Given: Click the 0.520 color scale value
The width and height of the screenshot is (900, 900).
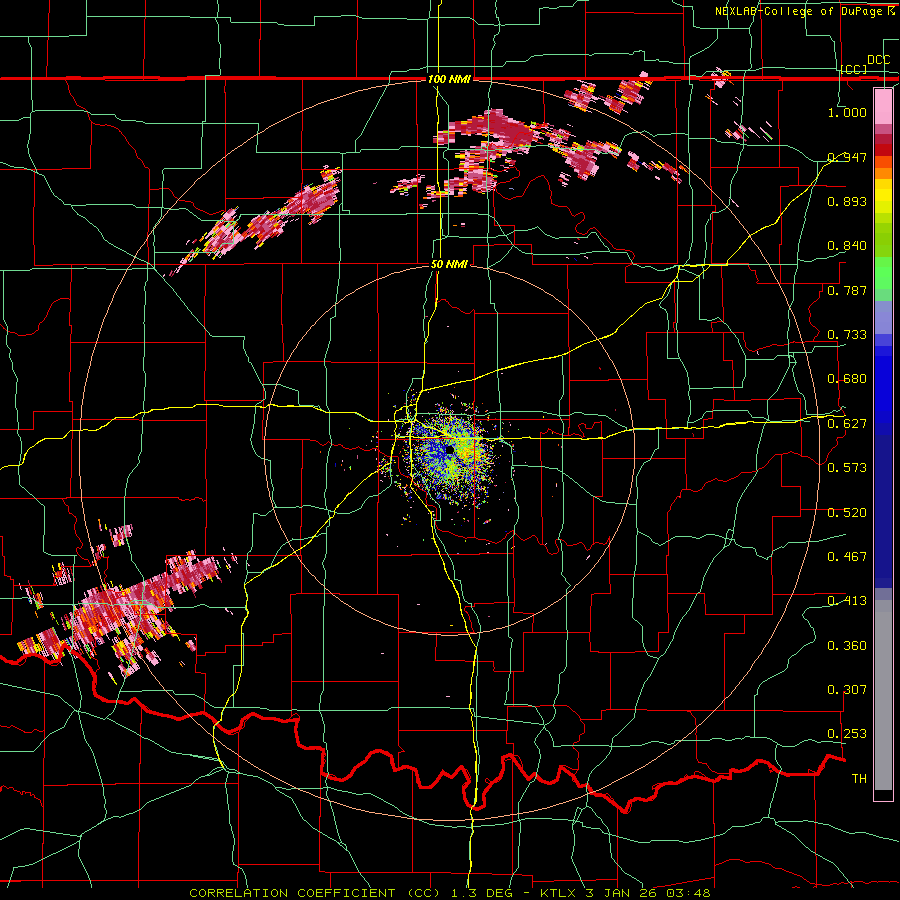Looking at the screenshot, I should click(847, 513).
